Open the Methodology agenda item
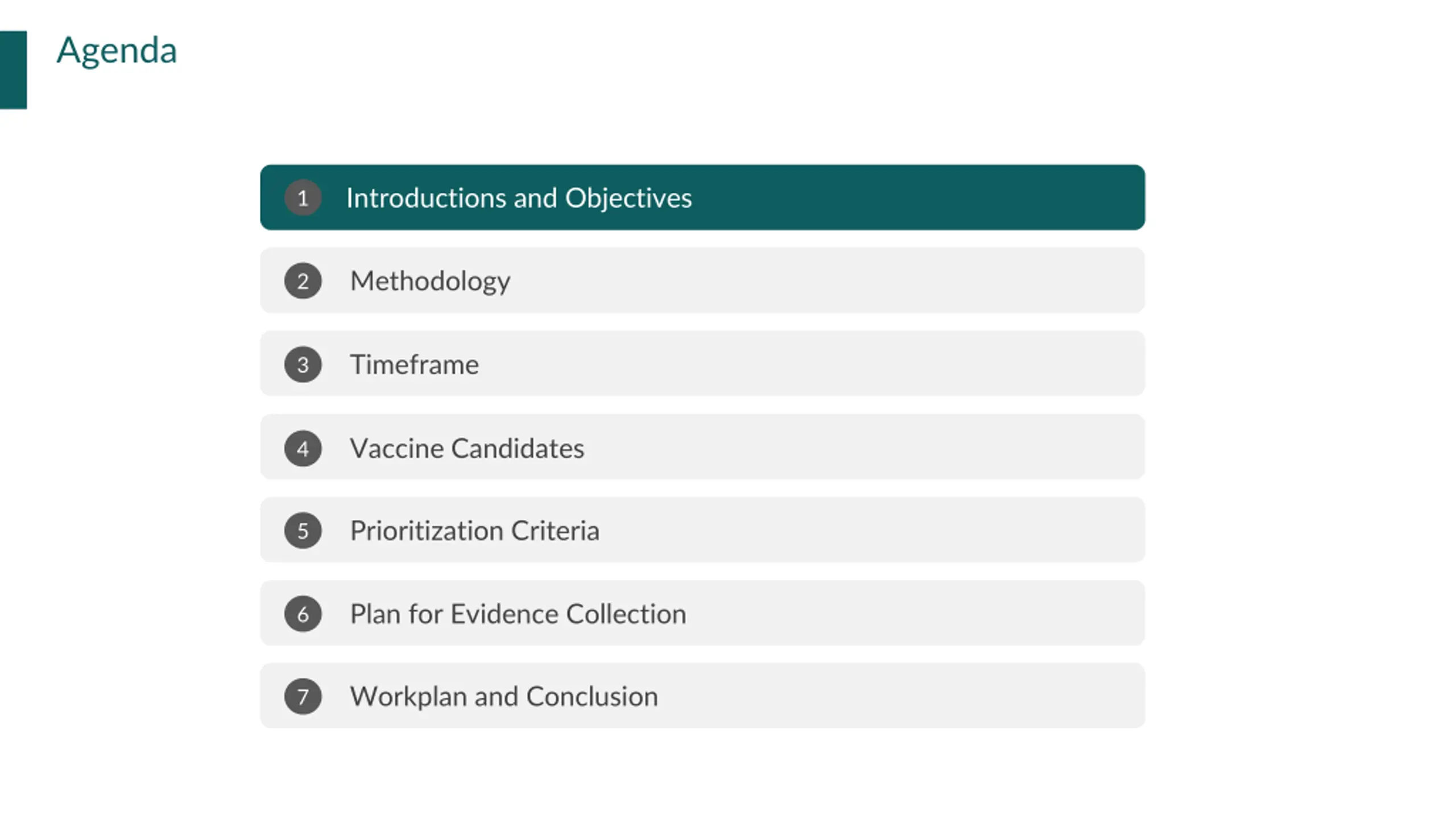This screenshot has height=819, width=1456. point(702,280)
